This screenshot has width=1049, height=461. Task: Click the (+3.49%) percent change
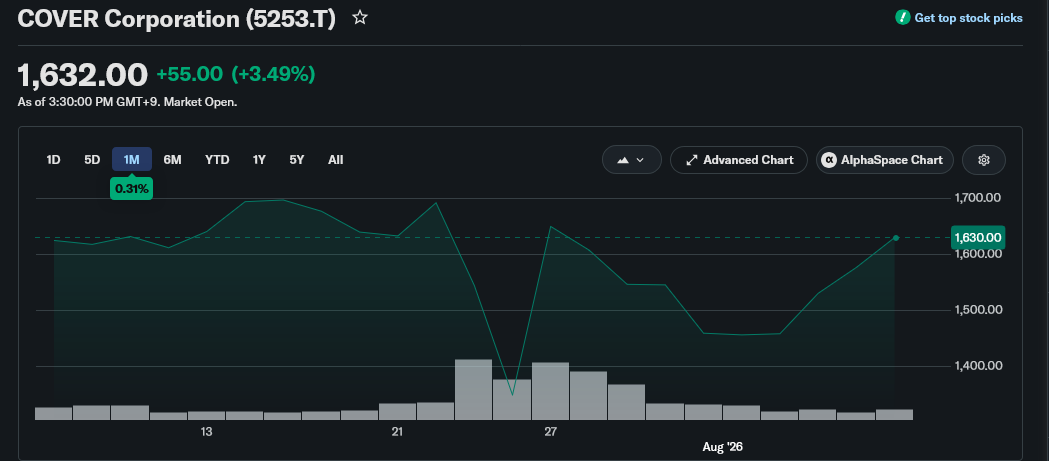[x=273, y=74]
